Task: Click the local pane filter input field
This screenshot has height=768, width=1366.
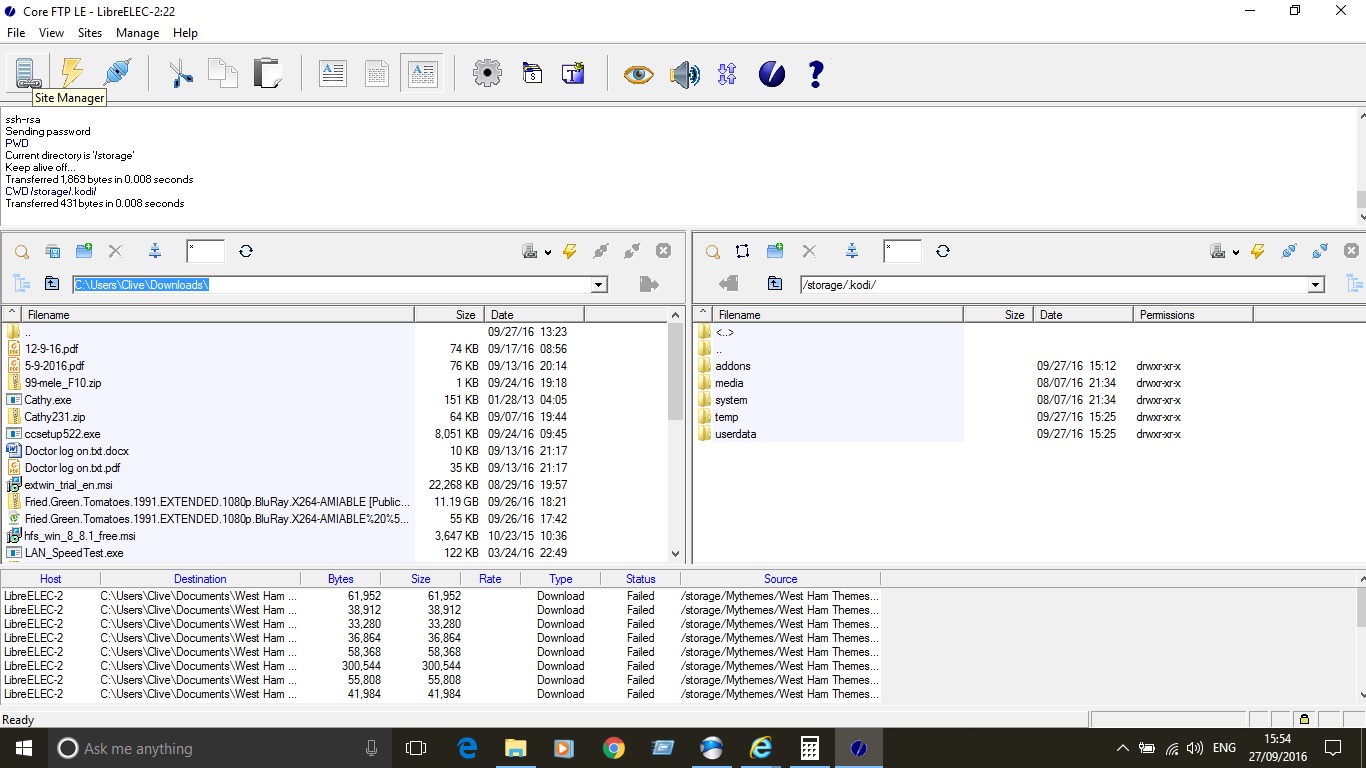Action: [205, 252]
